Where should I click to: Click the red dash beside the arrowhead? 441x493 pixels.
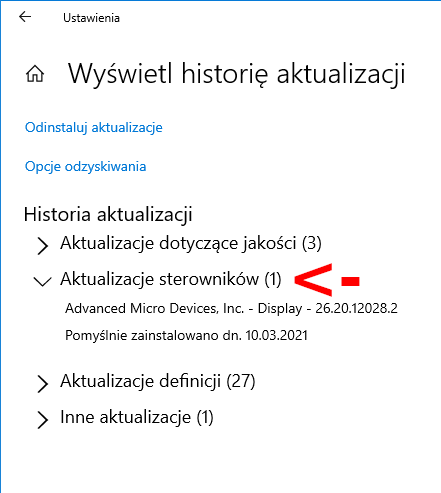350,281
